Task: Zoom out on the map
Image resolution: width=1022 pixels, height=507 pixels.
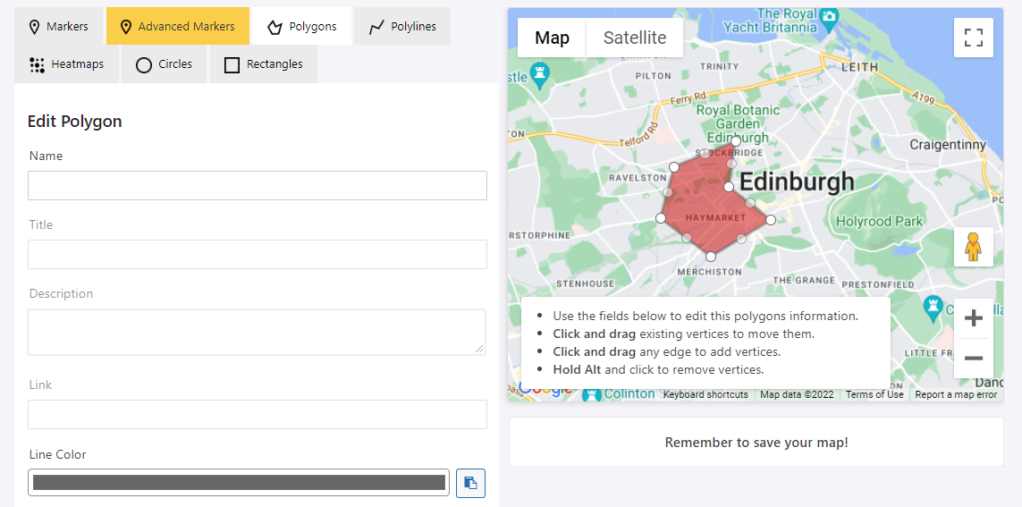Action: pyautogui.click(x=973, y=358)
